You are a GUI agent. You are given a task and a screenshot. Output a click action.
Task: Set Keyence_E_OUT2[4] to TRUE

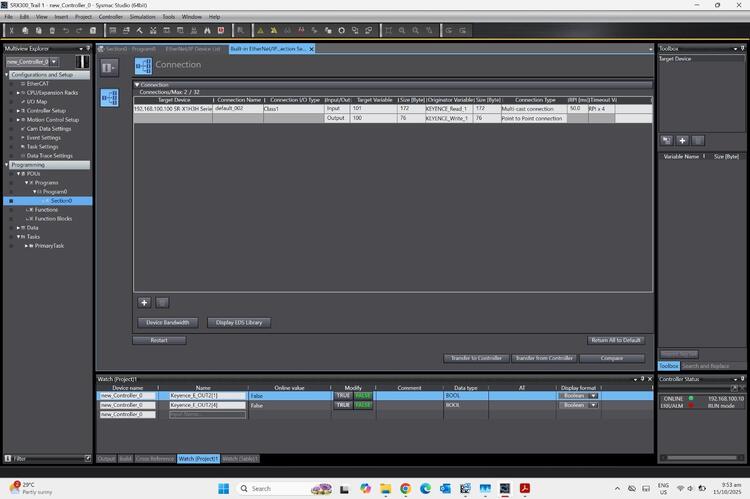[343, 405]
